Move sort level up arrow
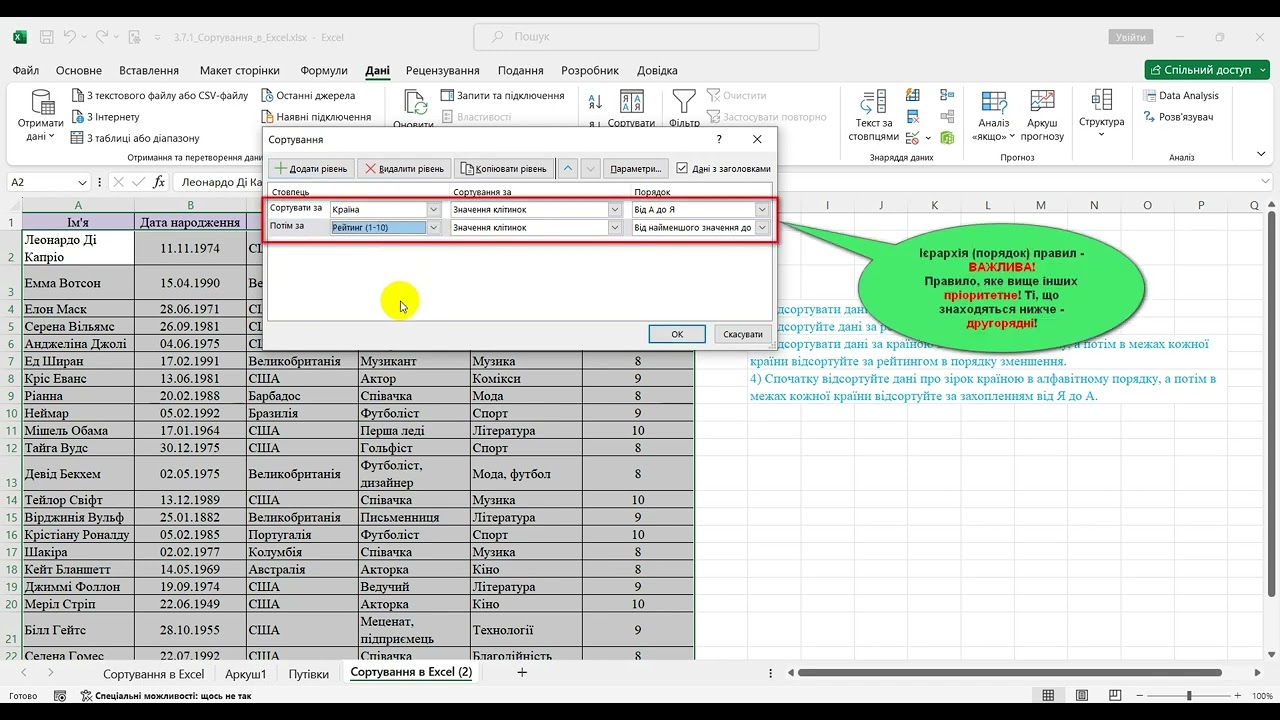Viewport: 1280px width, 720px height. [x=568, y=169]
